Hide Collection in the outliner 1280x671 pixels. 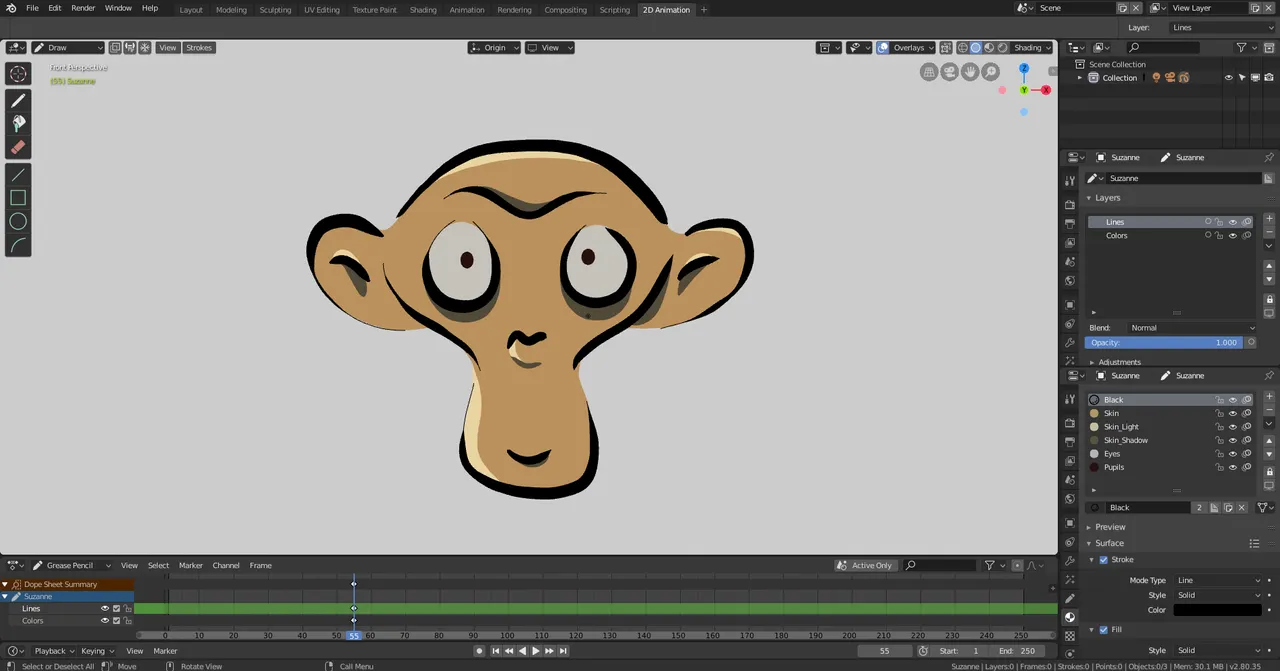pos(1229,78)
